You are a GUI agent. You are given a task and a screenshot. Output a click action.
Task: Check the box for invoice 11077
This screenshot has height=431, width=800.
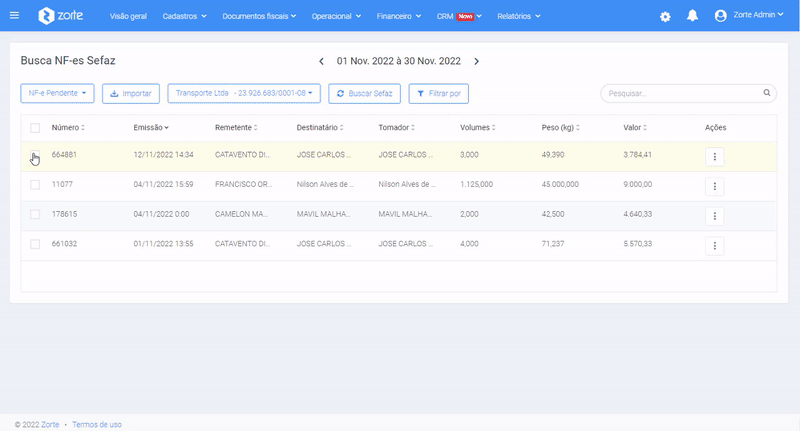point(35,185)
